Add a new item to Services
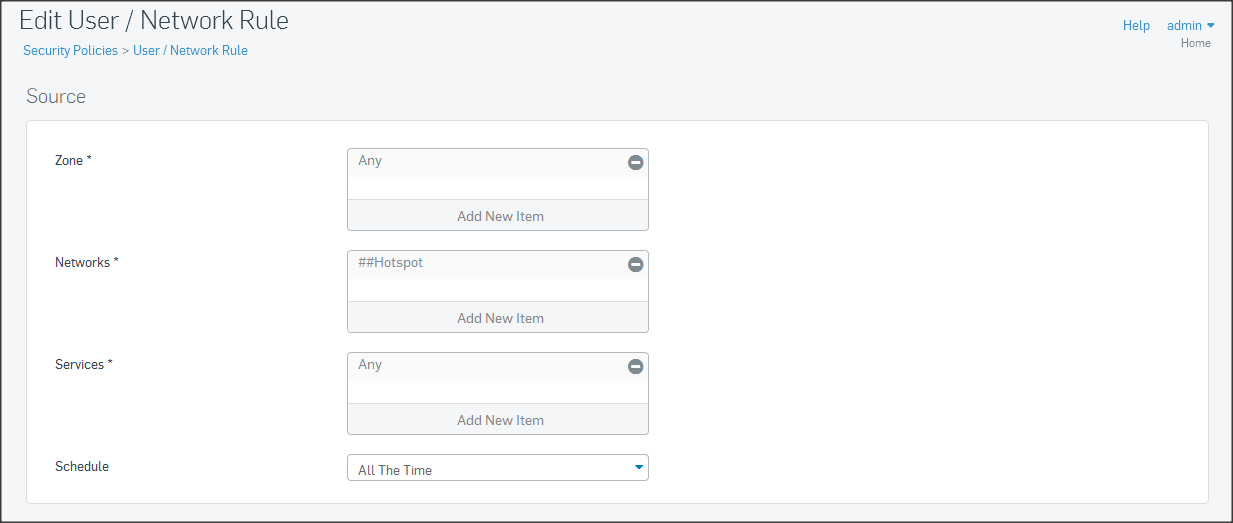Viewport: 1233px width, 523px height. [x=498, y=420]
